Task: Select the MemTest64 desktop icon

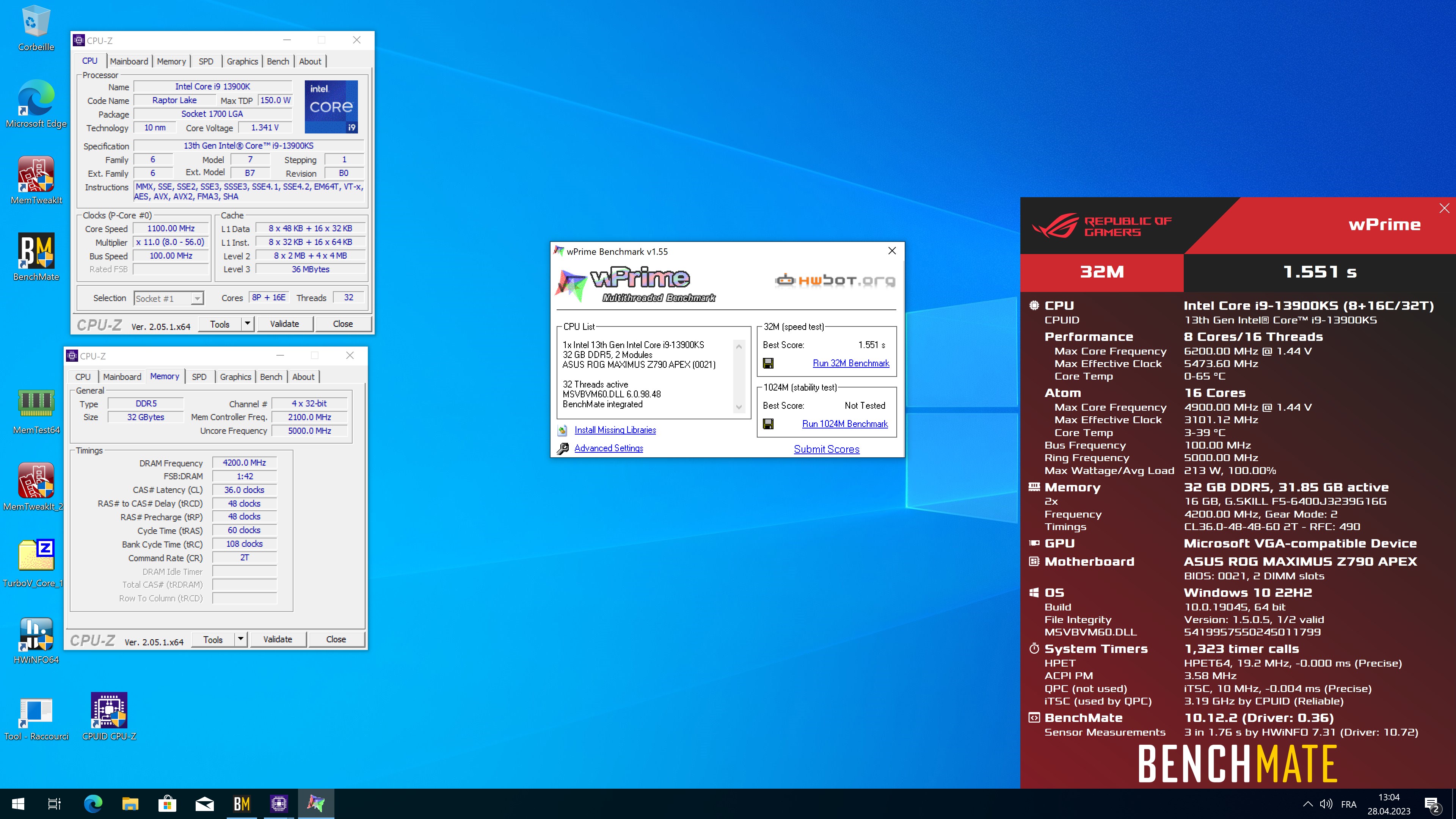Action: click(x=36, y=411)
